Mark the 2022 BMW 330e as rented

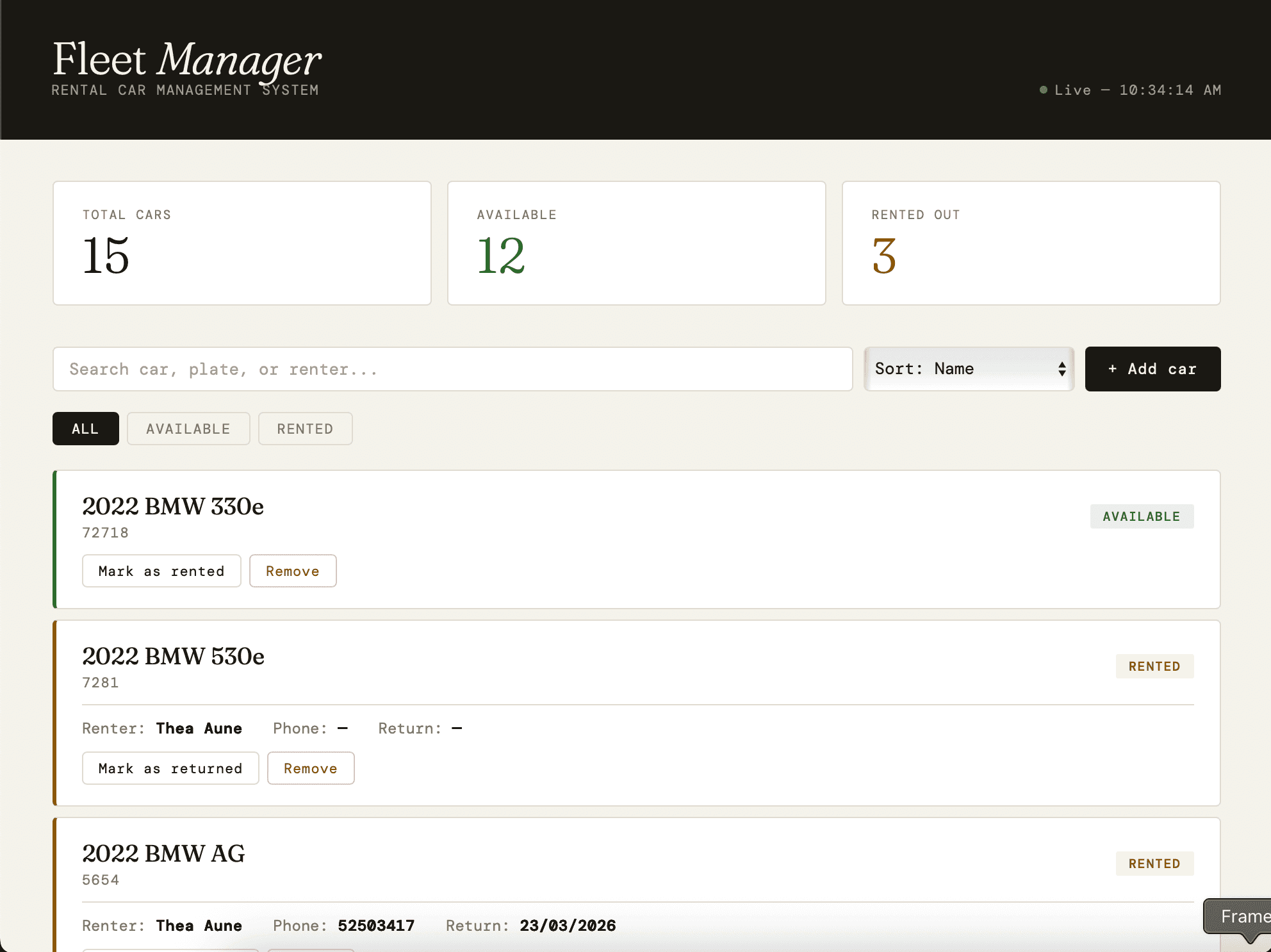[x=161, y=571]
